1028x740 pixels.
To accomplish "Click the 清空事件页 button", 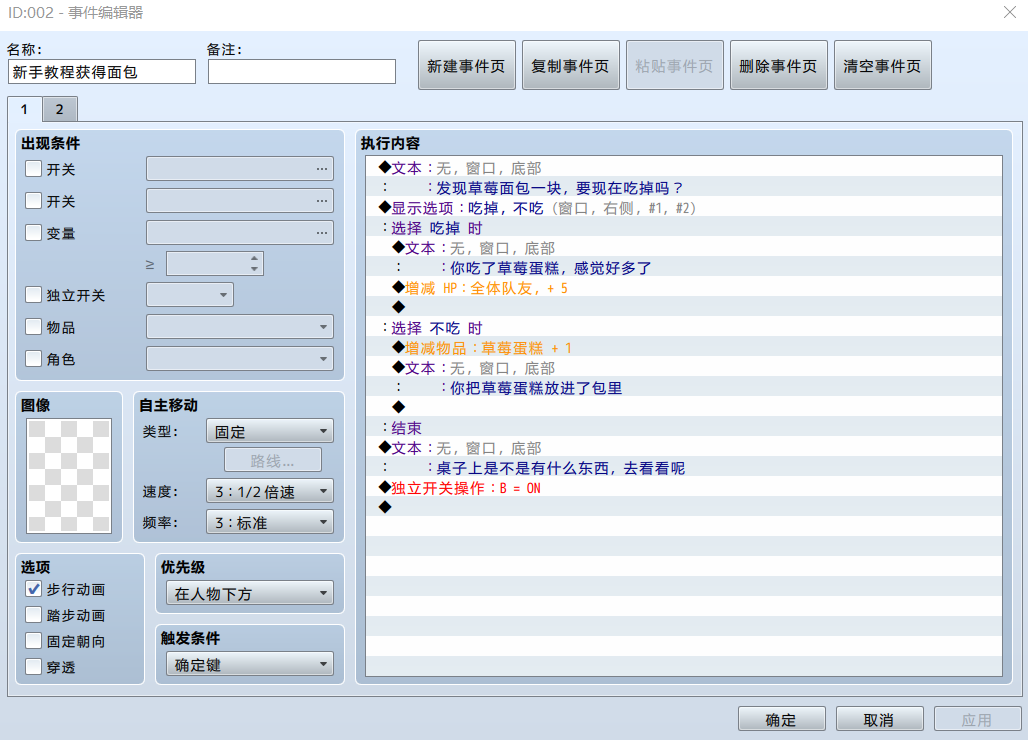I will (882, 66).
